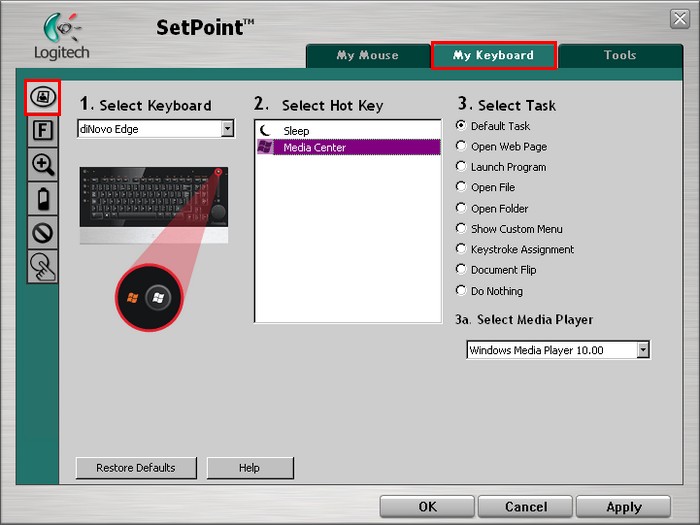
Task: Close the SetPoint window
Action: point(680,19)
